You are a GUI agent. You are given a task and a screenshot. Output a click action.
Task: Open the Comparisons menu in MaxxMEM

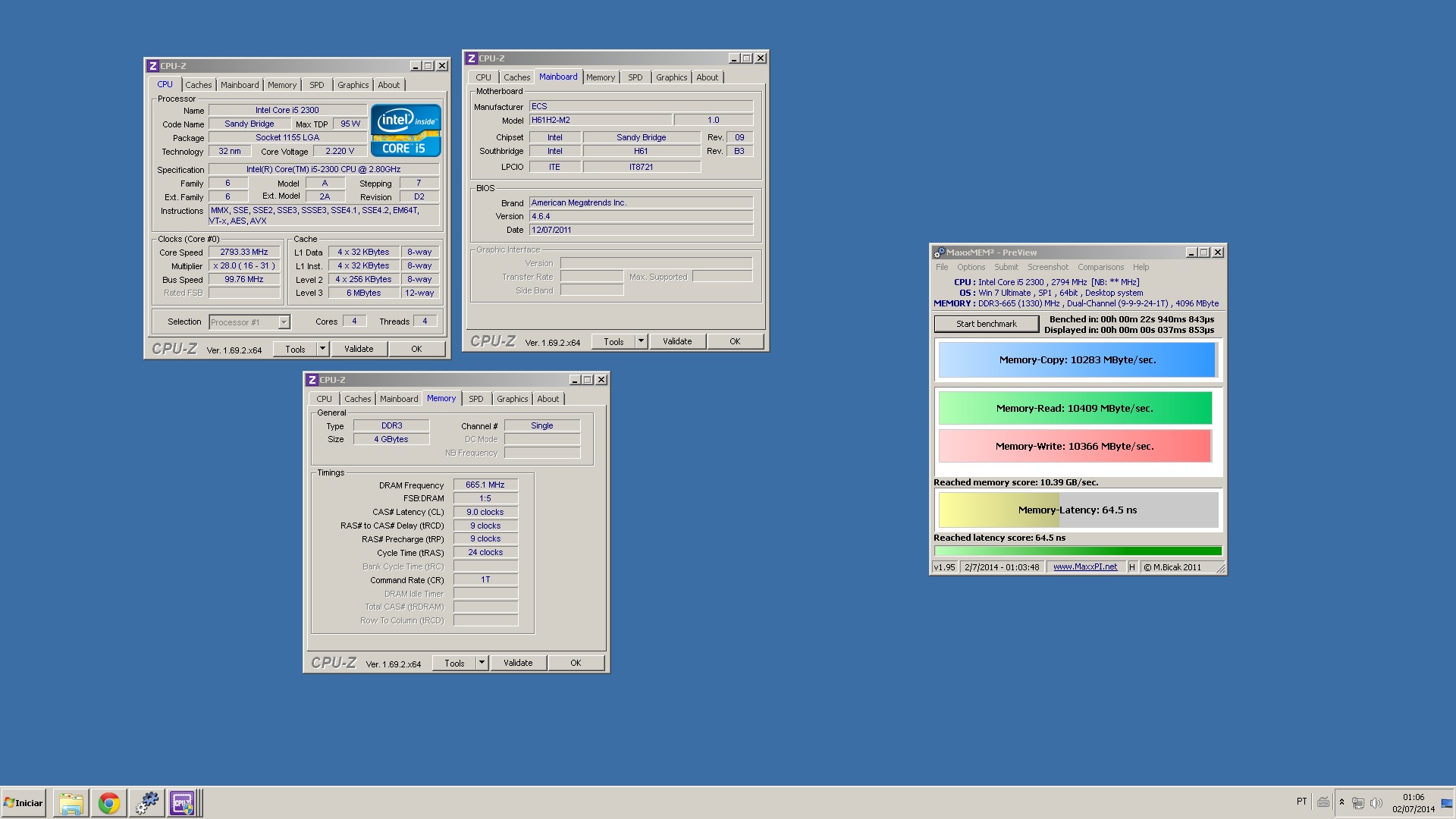pyautogui.click(x=1101, y=267)
